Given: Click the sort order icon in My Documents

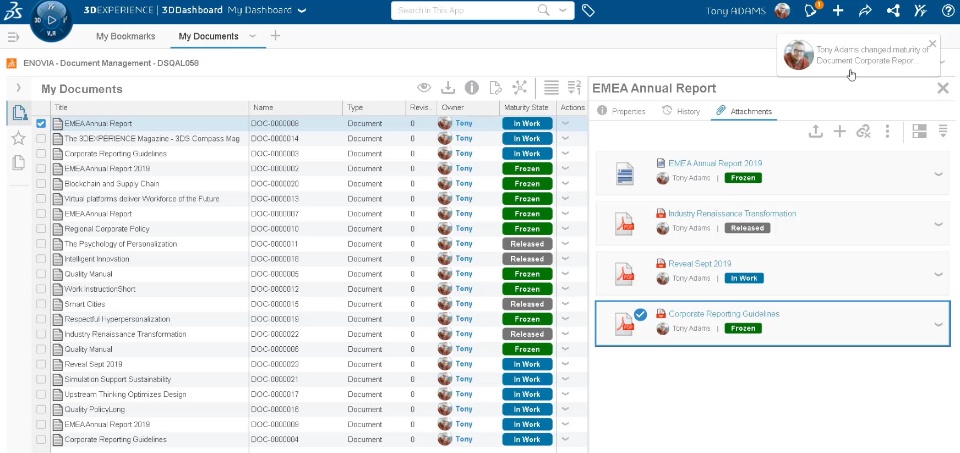Looking at the screenshot, I should coord(574,88).
